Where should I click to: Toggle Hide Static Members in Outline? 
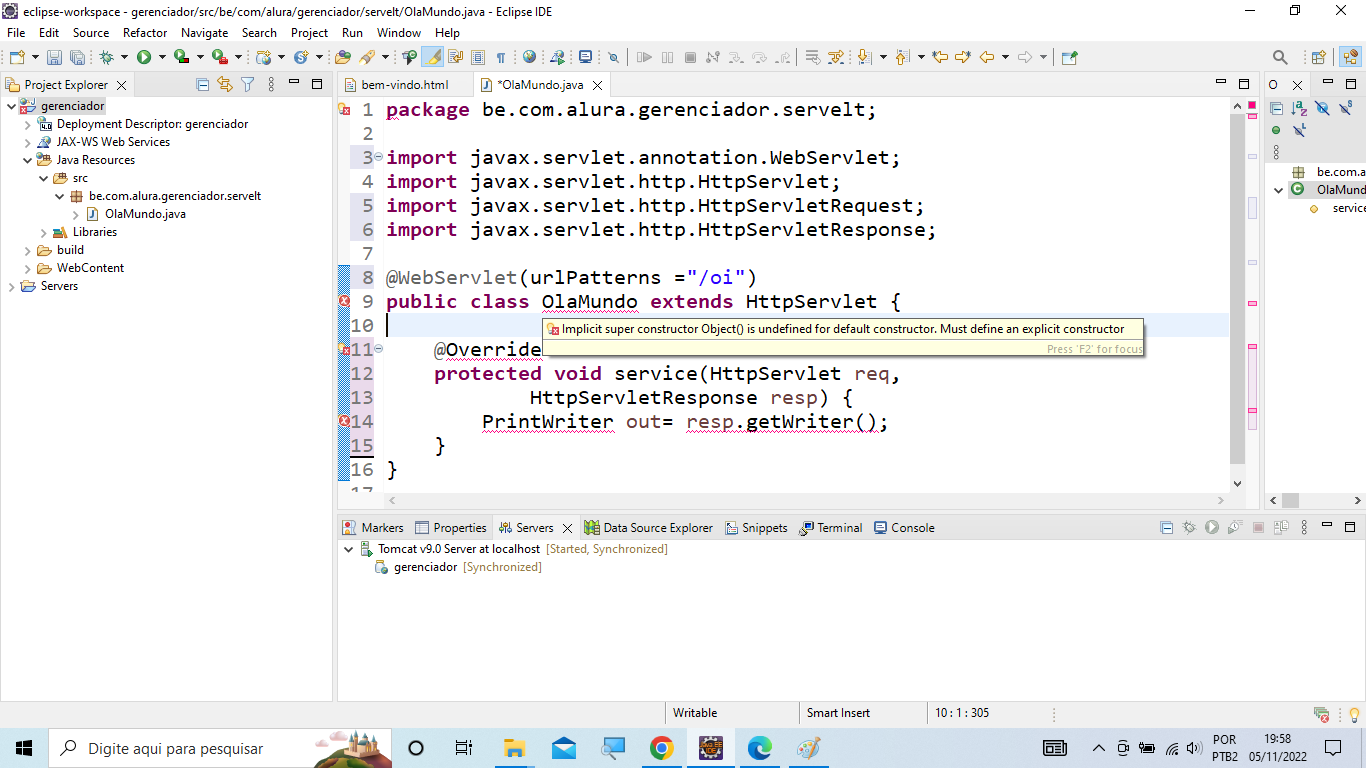click(1345, 109)
